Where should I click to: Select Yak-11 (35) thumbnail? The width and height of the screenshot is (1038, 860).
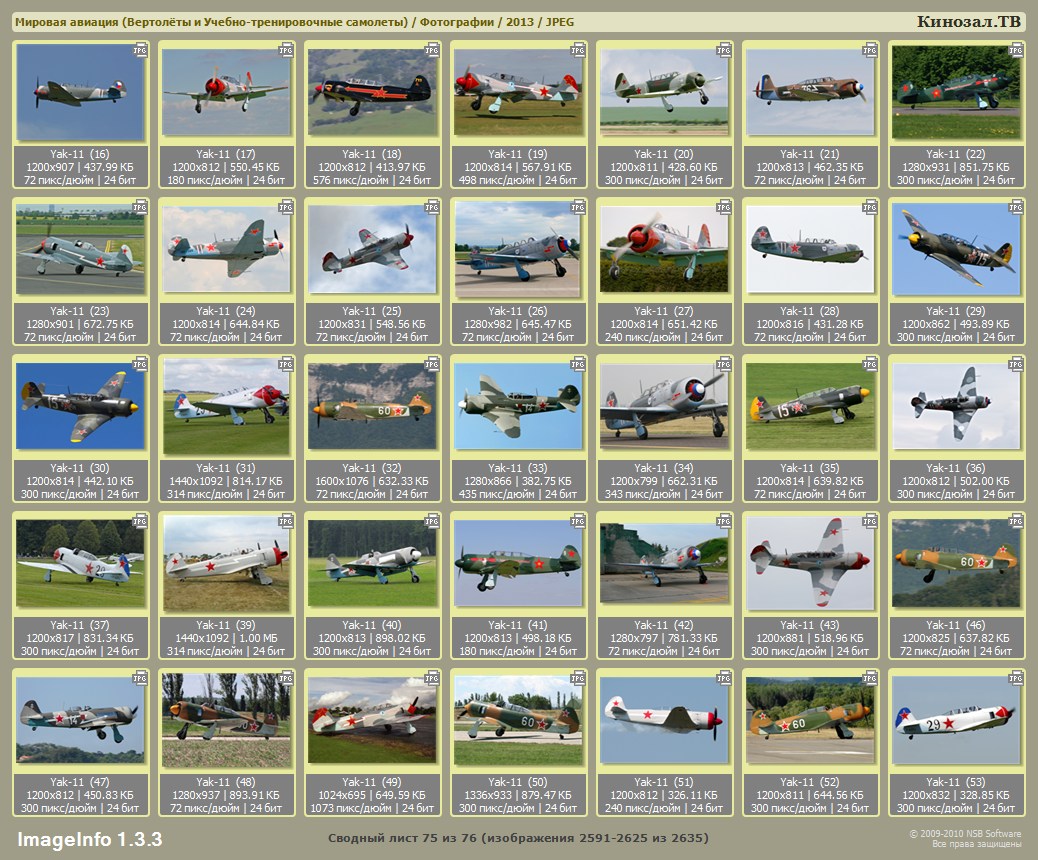(x=810, y=406)
